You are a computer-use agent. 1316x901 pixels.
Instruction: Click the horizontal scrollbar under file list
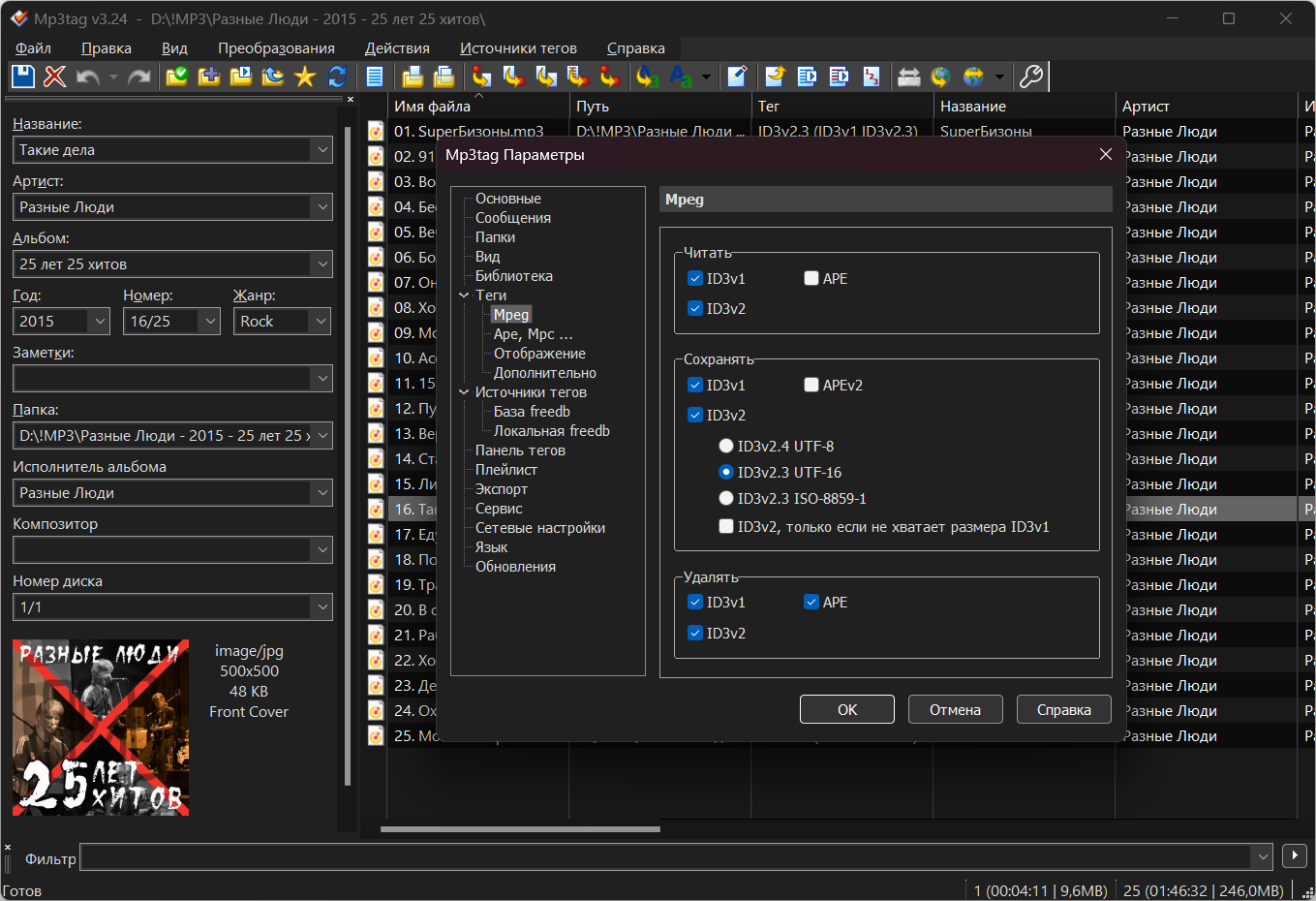click(520, 829)
